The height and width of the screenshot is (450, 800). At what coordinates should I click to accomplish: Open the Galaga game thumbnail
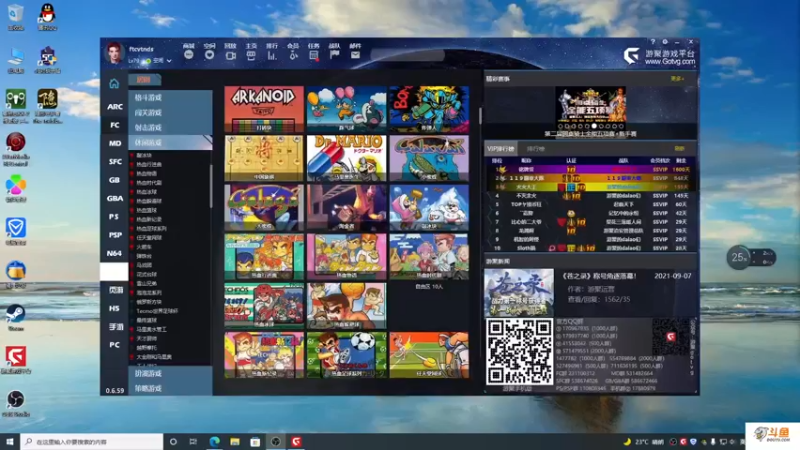coord(264,208)
